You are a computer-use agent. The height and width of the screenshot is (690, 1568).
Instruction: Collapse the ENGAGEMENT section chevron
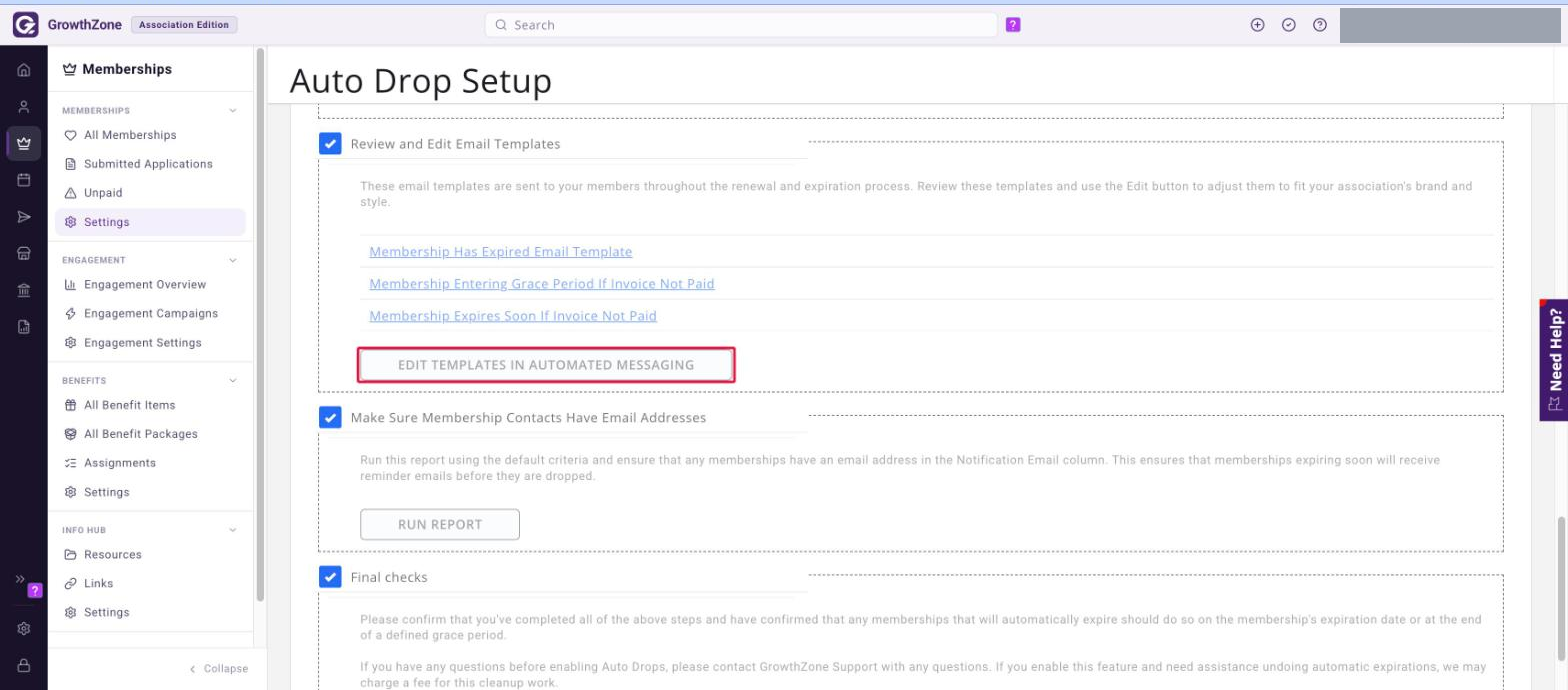(233, 260)
